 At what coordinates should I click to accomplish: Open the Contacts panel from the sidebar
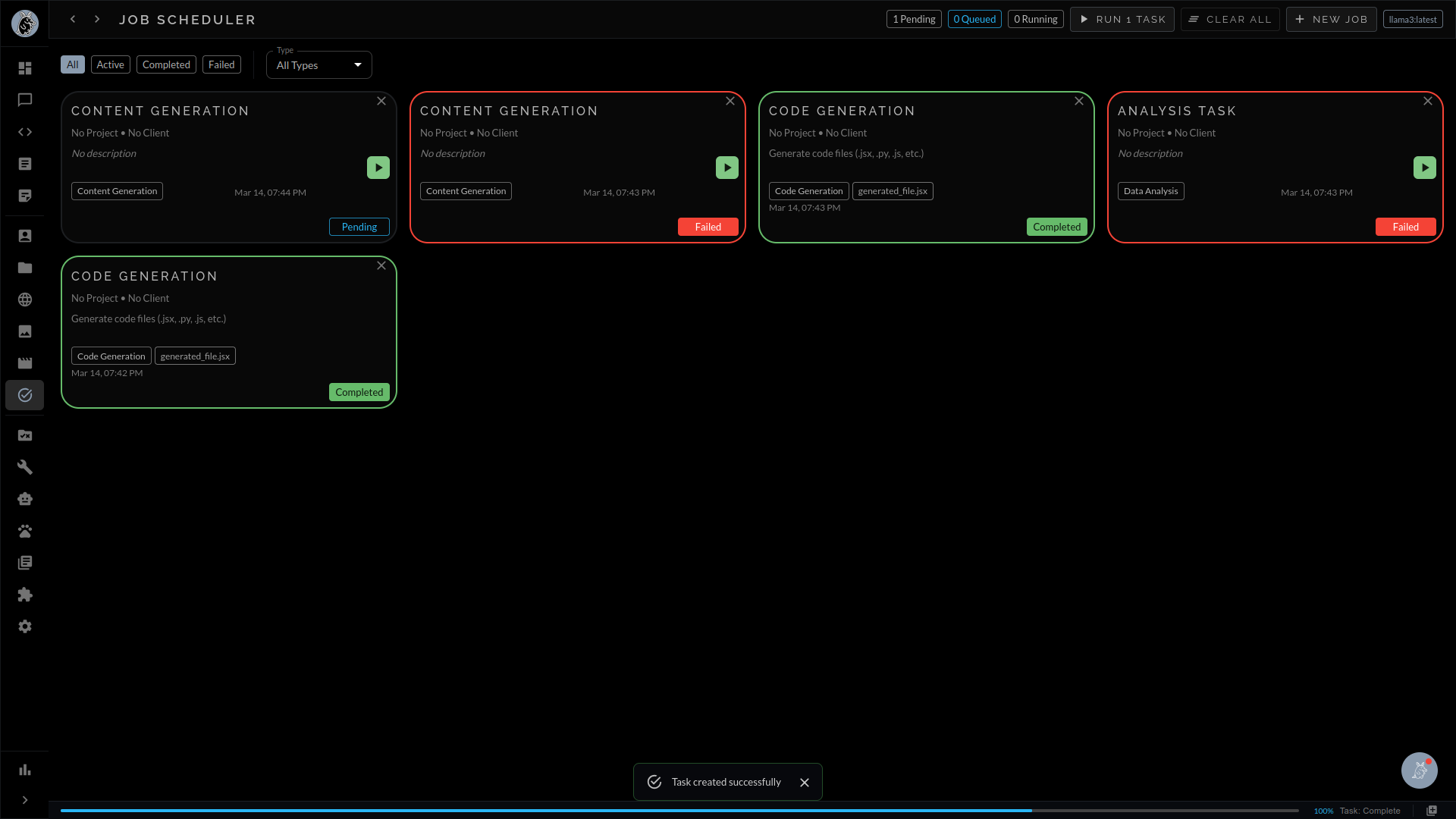pos(25,236)
